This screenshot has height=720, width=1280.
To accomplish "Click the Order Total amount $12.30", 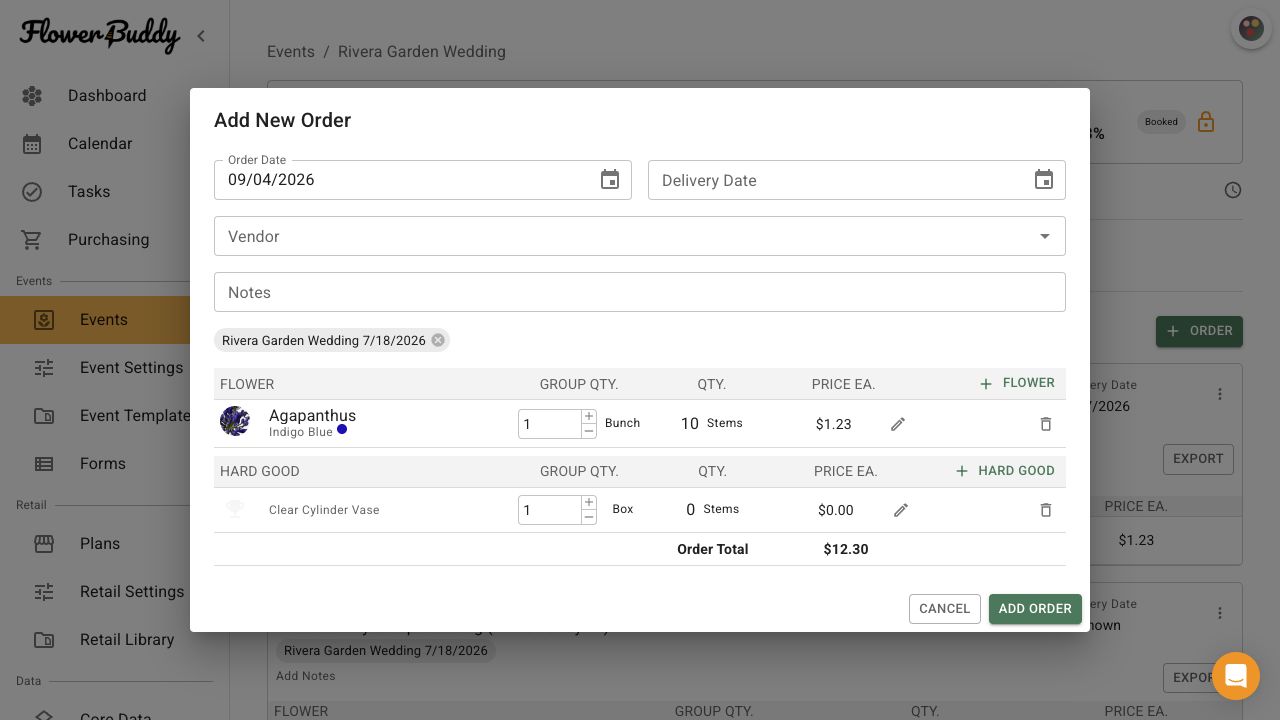I will click(x=846, y=549).
